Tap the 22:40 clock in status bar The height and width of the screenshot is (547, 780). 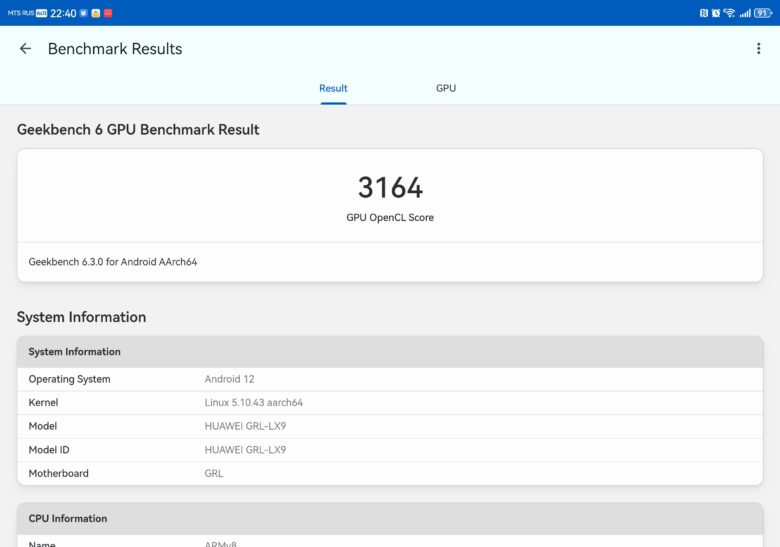pos(63,13)
